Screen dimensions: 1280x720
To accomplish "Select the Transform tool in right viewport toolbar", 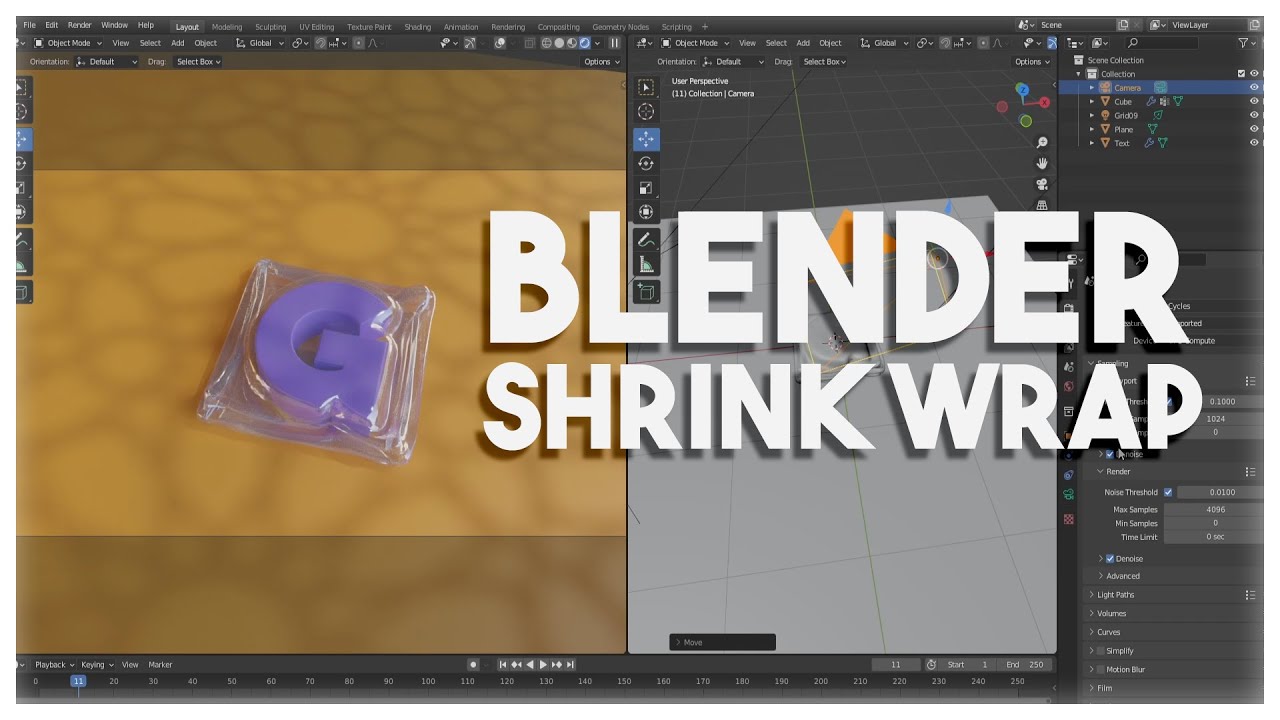I will point(645,212).
